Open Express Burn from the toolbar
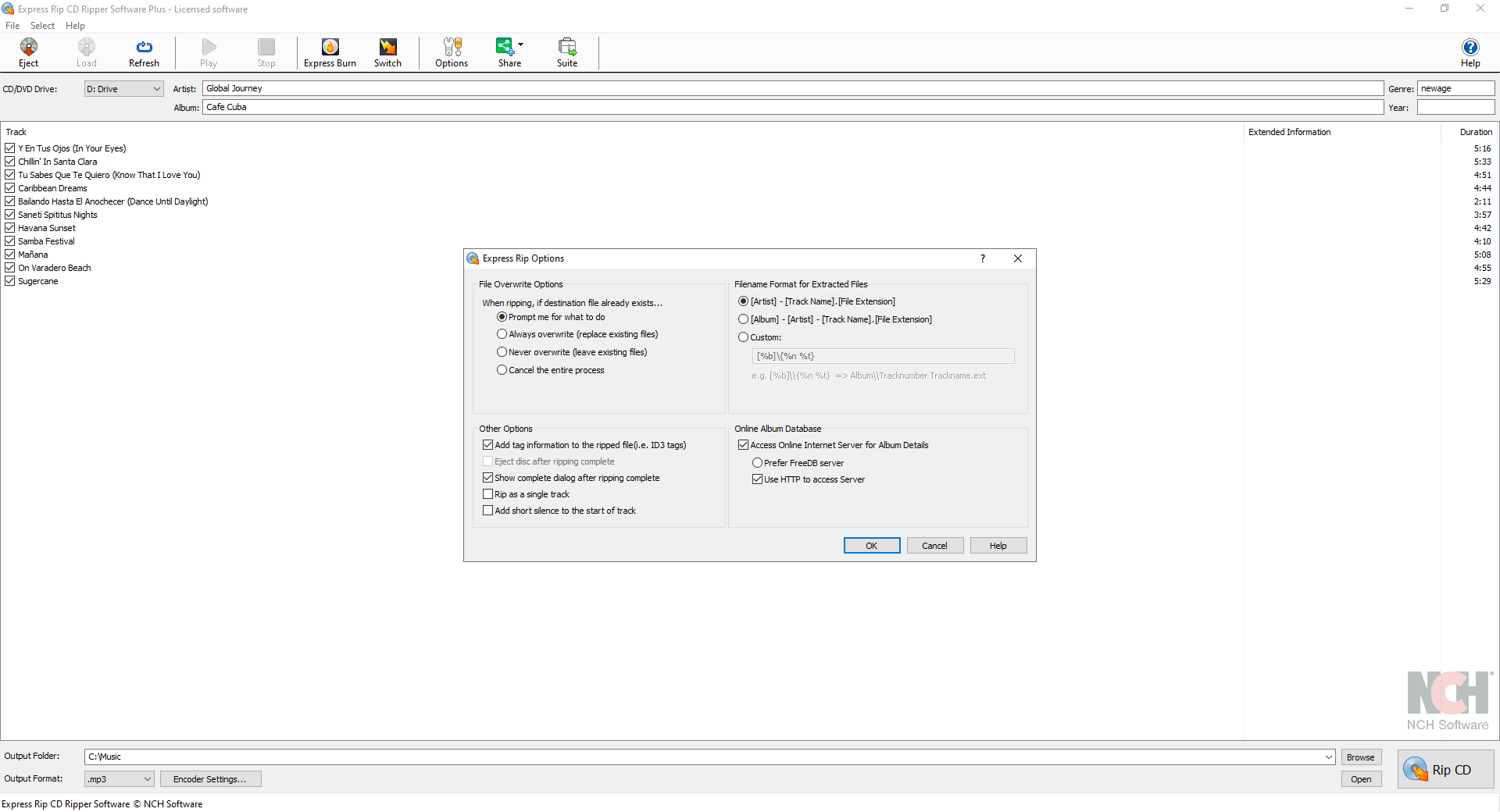The image size is (1500, 812). pyautogui.click(x=329, y=48)
